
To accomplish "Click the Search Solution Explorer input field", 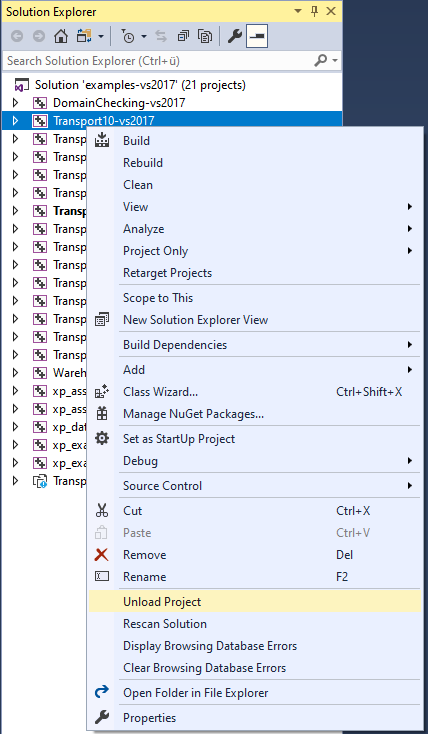I will coord(158,61).
